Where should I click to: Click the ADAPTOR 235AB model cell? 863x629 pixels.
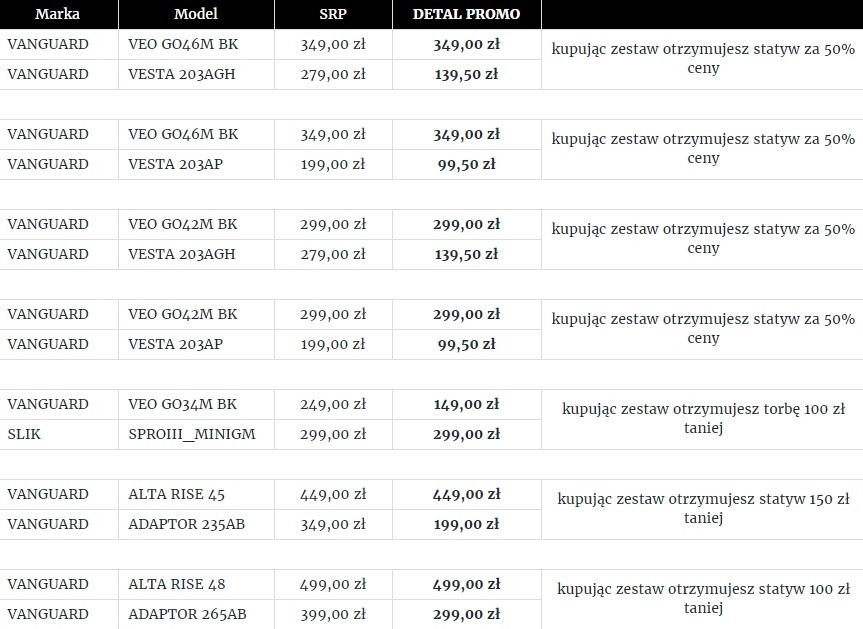196,524
